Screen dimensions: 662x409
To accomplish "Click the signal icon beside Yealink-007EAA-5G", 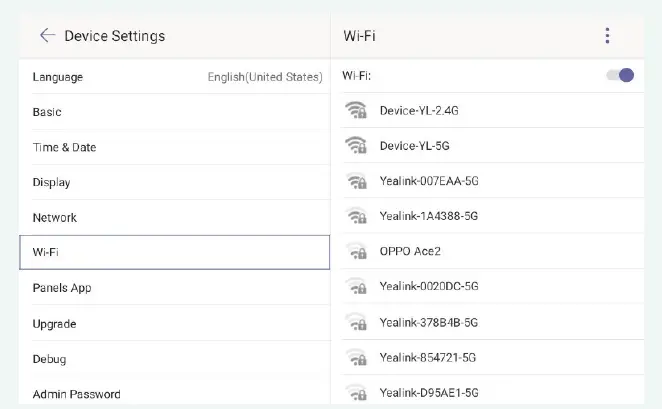I will pos(355,181).
